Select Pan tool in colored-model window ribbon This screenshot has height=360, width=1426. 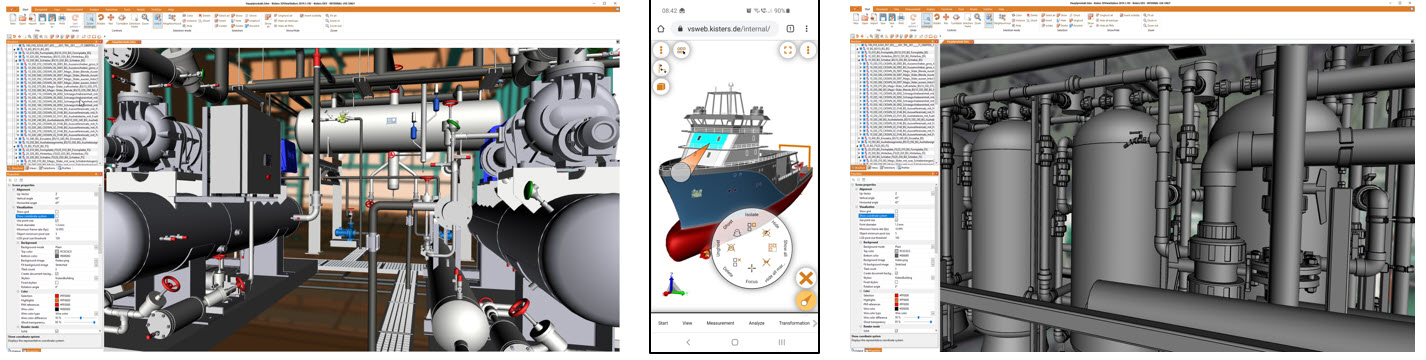pyautogui.click(x=111, y=19)
